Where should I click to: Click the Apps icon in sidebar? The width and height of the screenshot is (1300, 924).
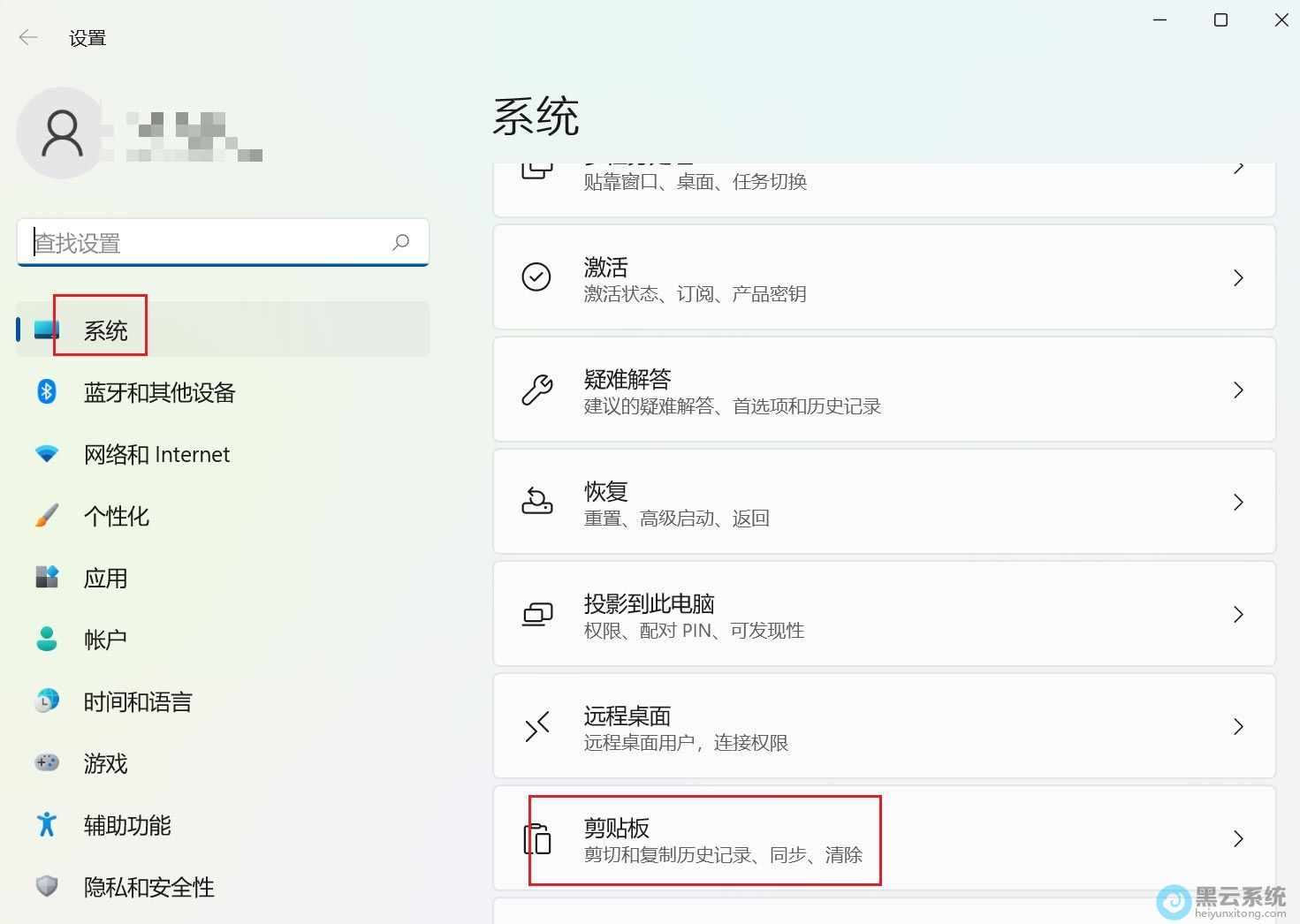[47, 578]
